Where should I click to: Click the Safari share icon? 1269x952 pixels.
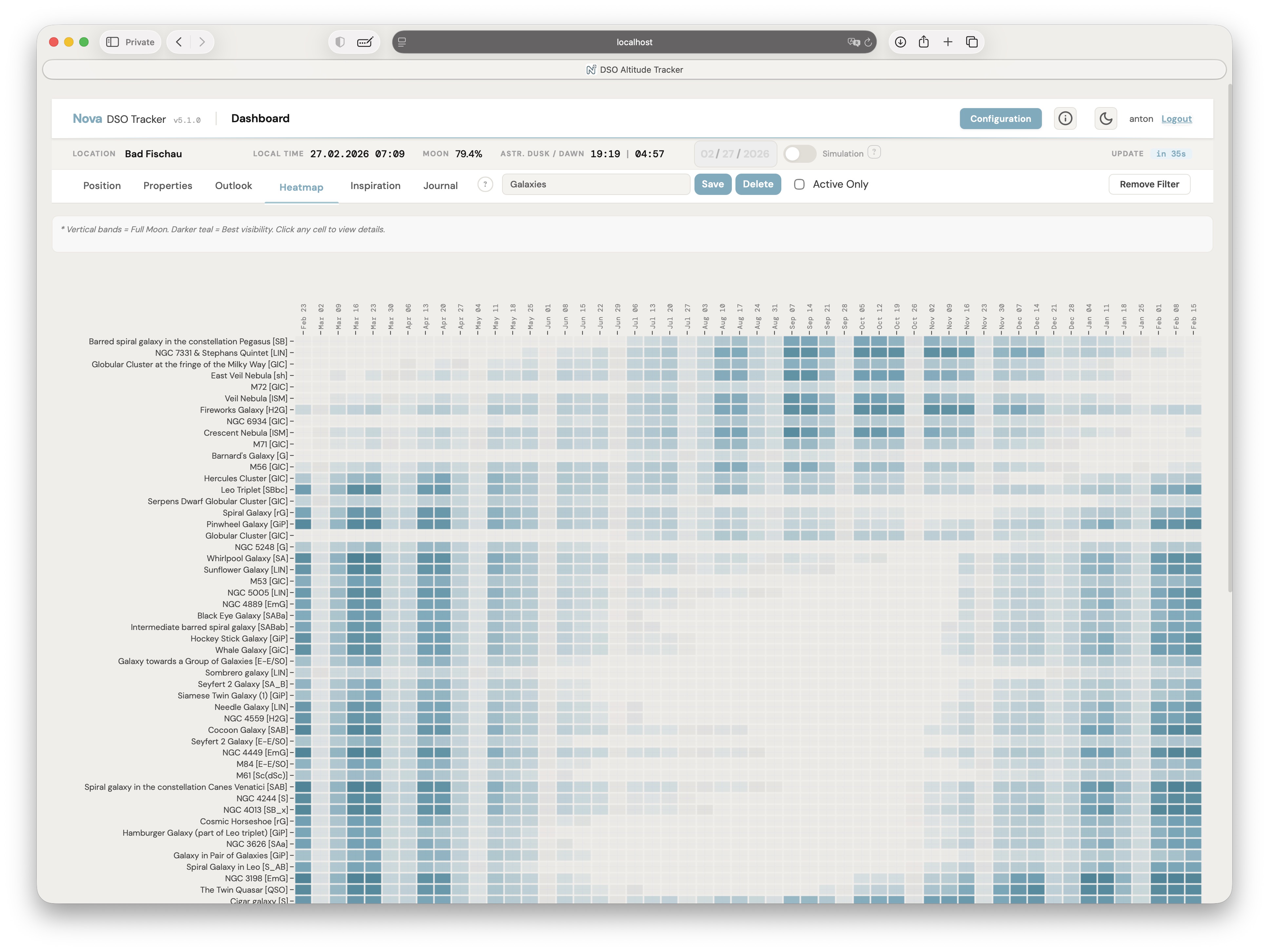[x=924, y=42]
